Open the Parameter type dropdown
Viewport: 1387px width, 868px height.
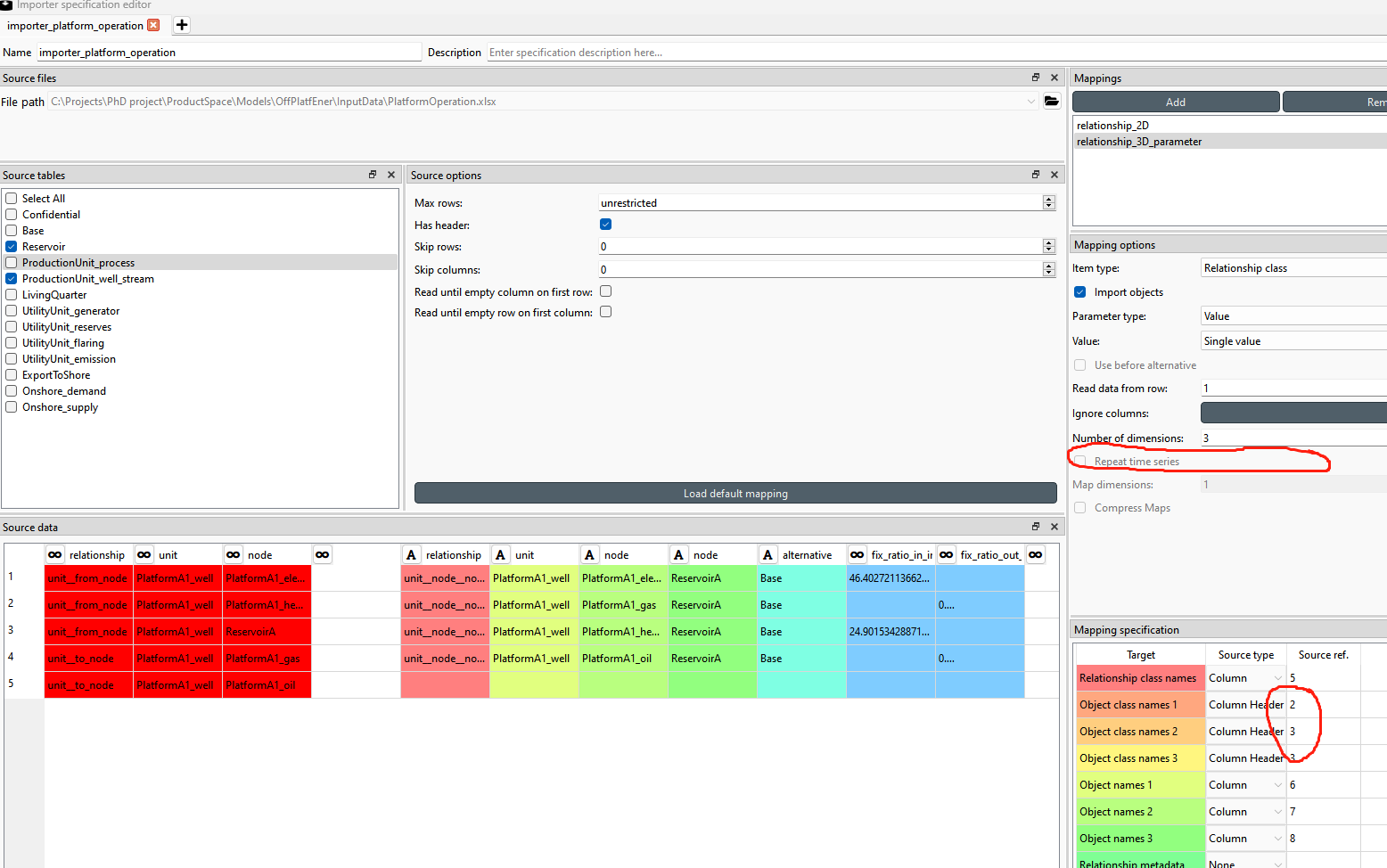point(1293,315)
